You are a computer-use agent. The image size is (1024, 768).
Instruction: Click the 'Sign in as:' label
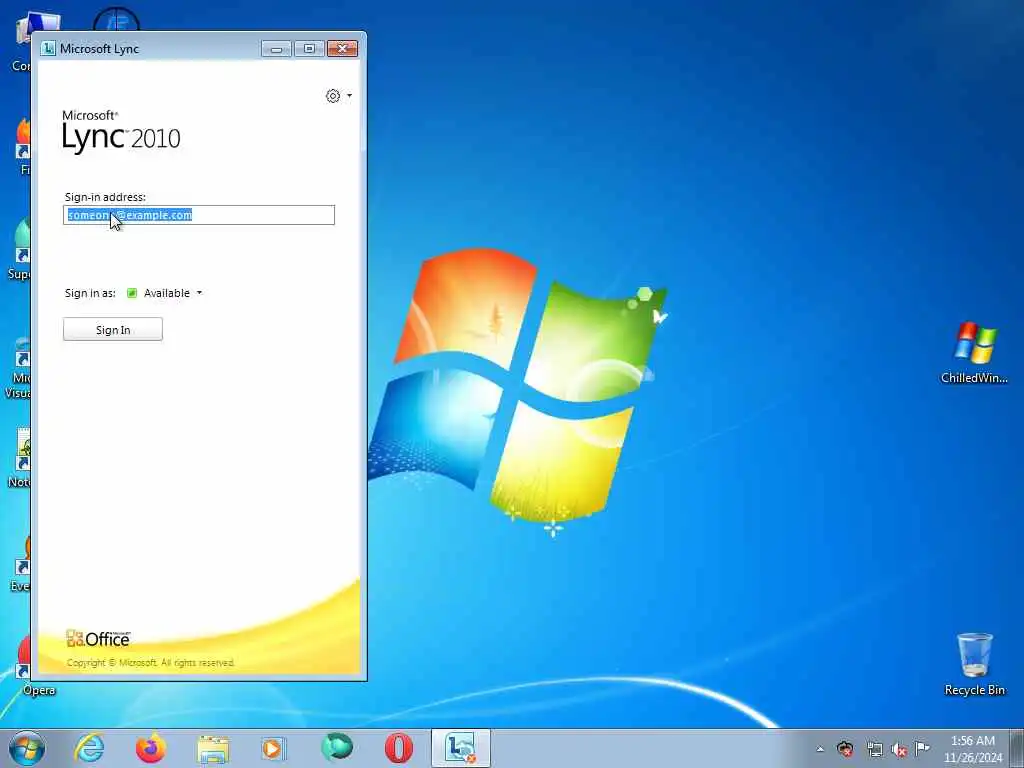(x=90, y=293)
